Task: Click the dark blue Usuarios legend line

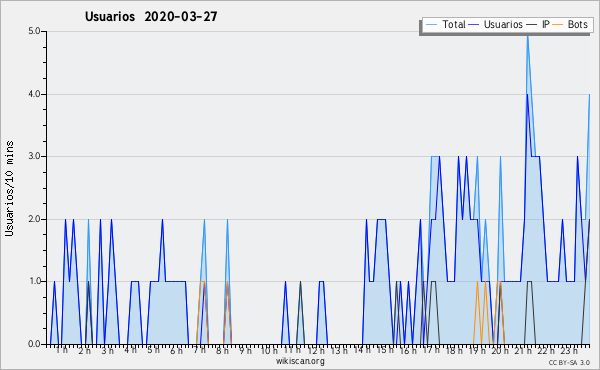Action: (x=474, y=25)
